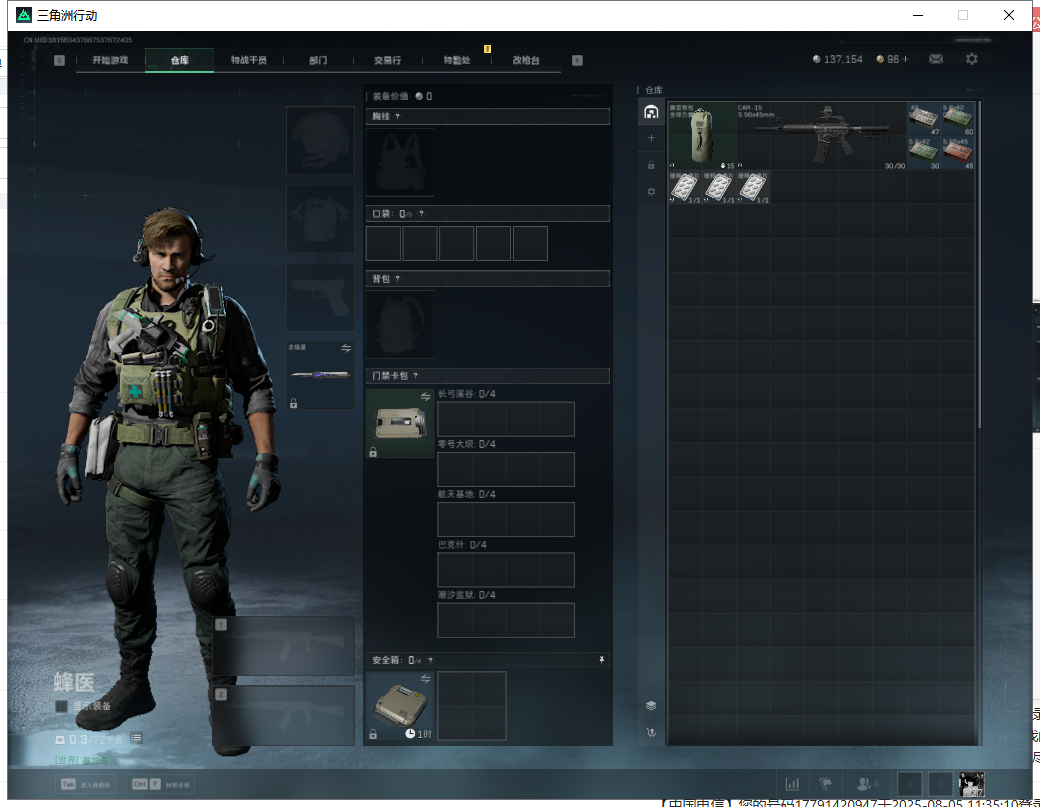Select the empty pistol sidearm slot
Image resolution: width=1040 pixels, height=807 pixels.
click(320, 298)
